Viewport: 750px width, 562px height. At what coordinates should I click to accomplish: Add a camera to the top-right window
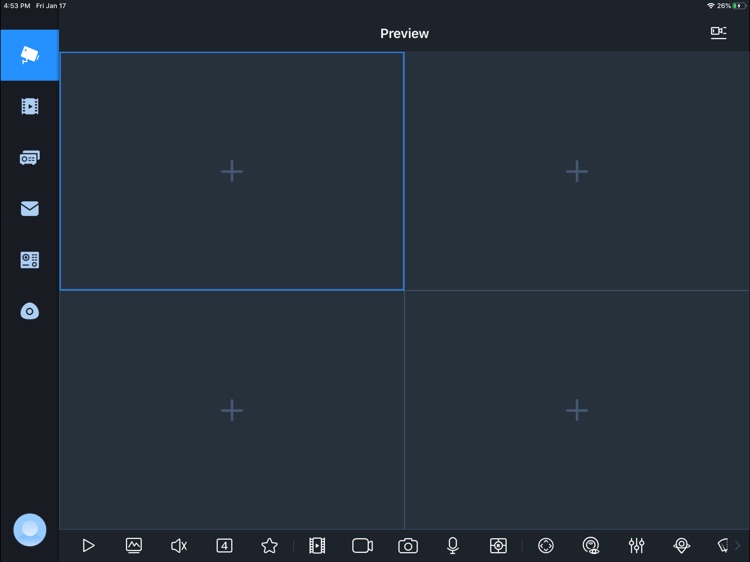click(577, 171)
